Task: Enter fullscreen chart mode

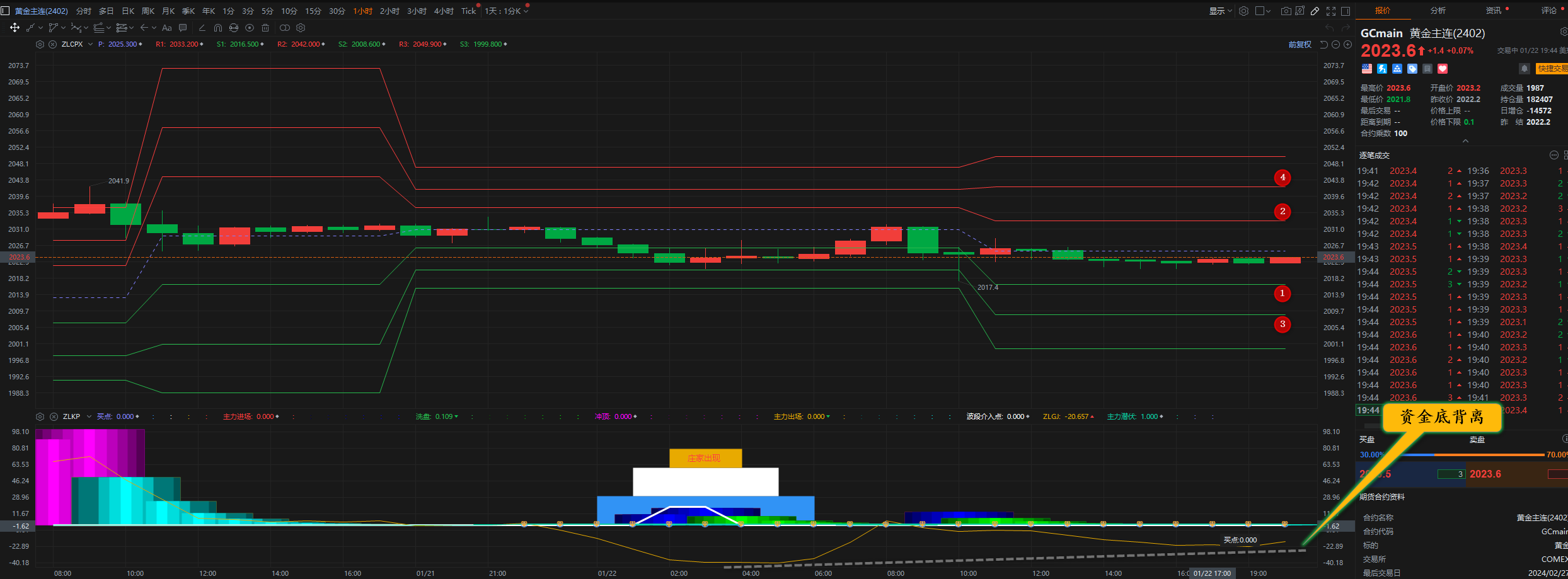Action: coord(1331,11)
